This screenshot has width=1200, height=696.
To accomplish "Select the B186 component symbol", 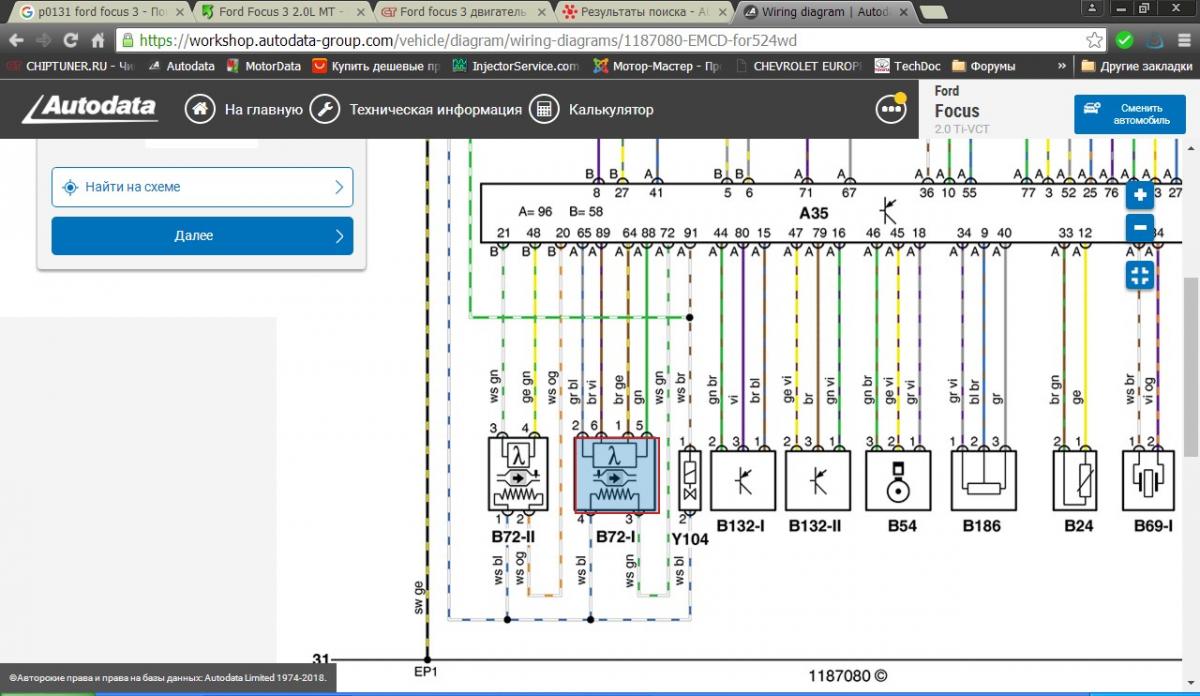I will pyautogui.click(x=982, y=481).
